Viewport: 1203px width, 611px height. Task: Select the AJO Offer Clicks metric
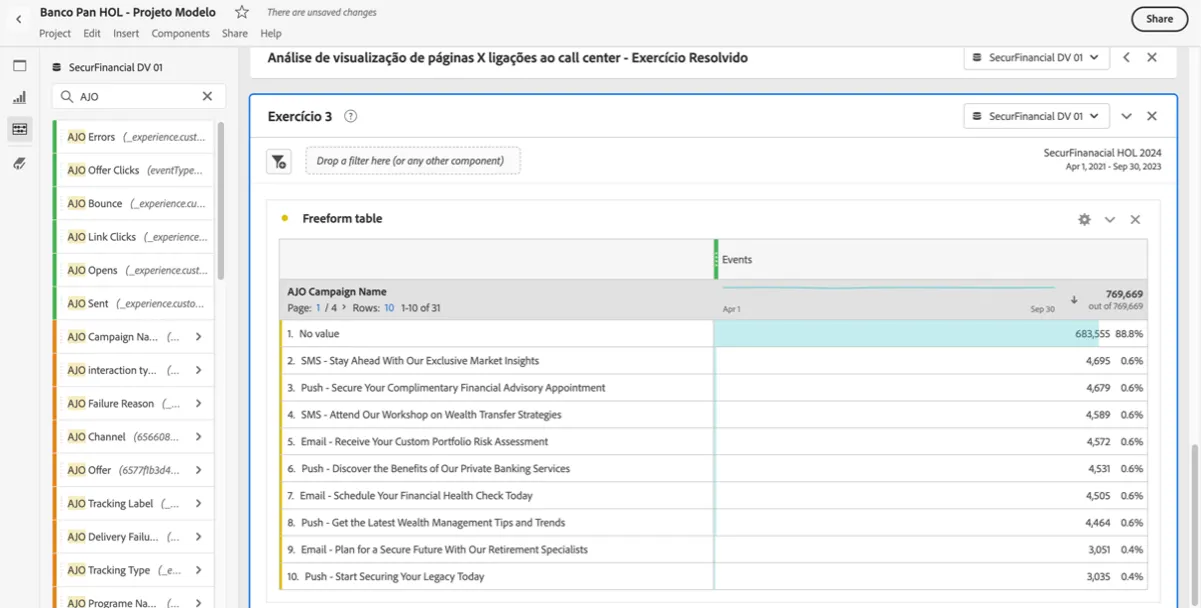tap(133, 170)
